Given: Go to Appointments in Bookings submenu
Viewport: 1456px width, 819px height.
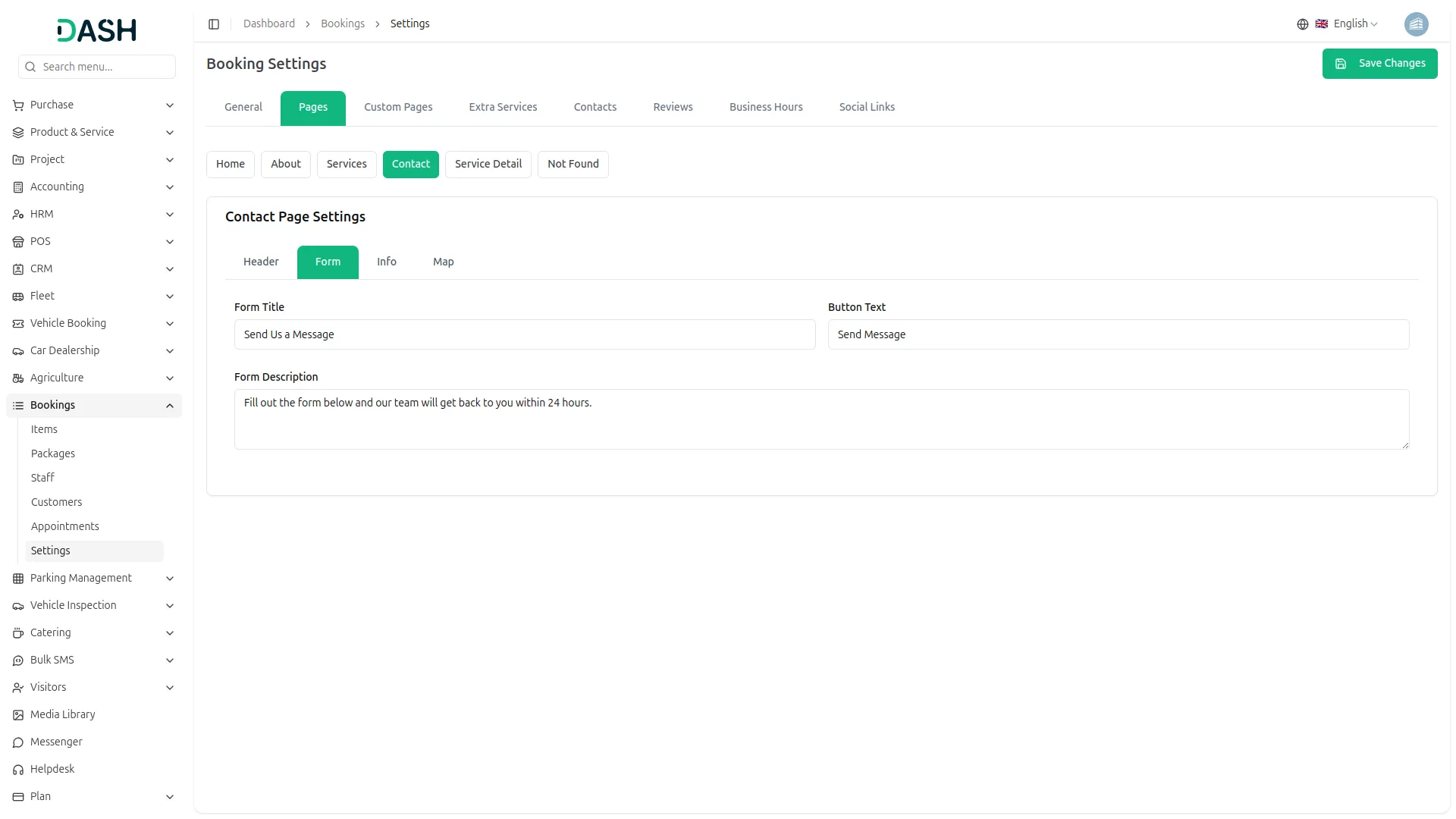Looking at the screenshot, I should pos(65,526).
